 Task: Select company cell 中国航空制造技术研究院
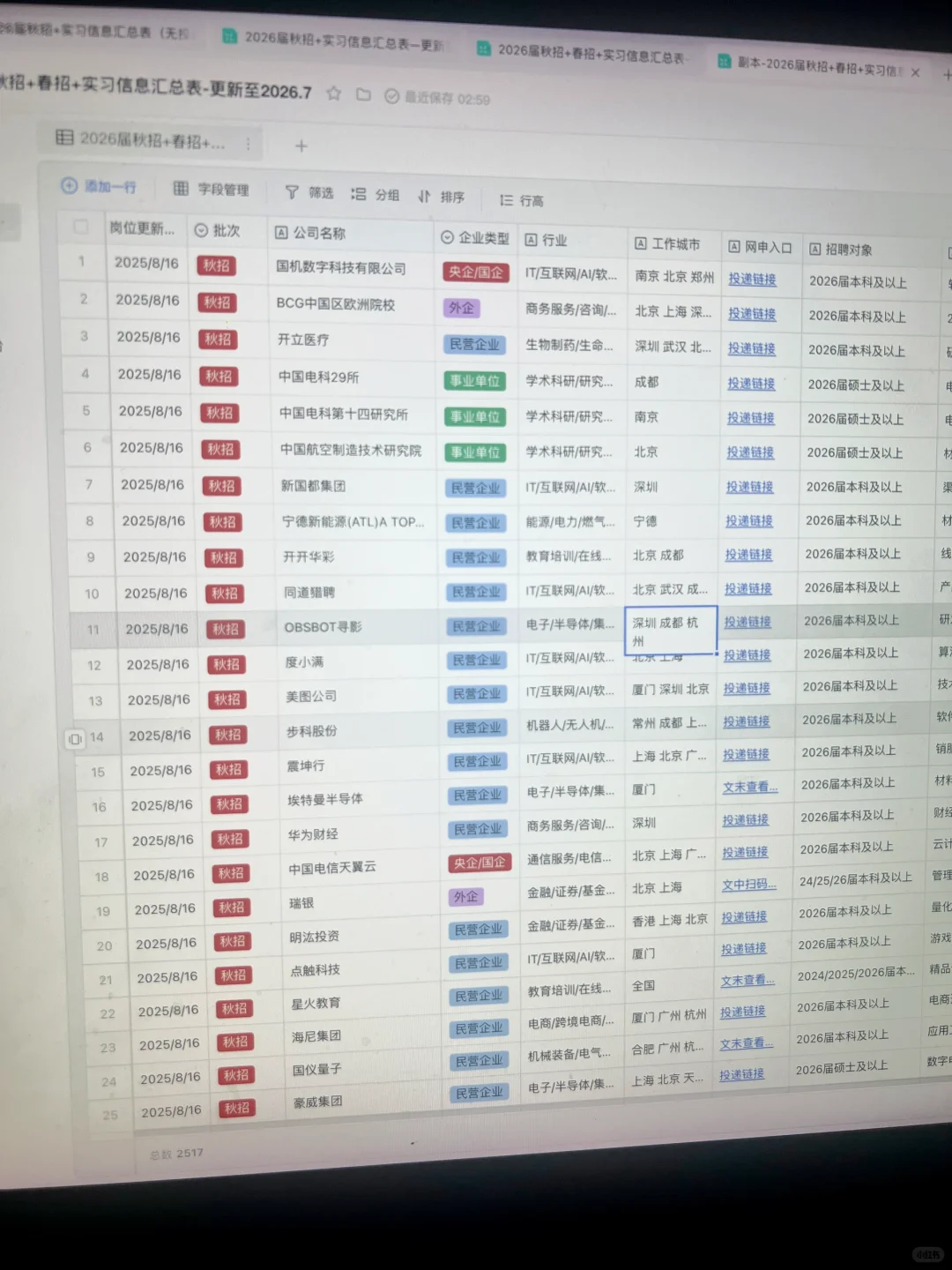pos(352,450)
